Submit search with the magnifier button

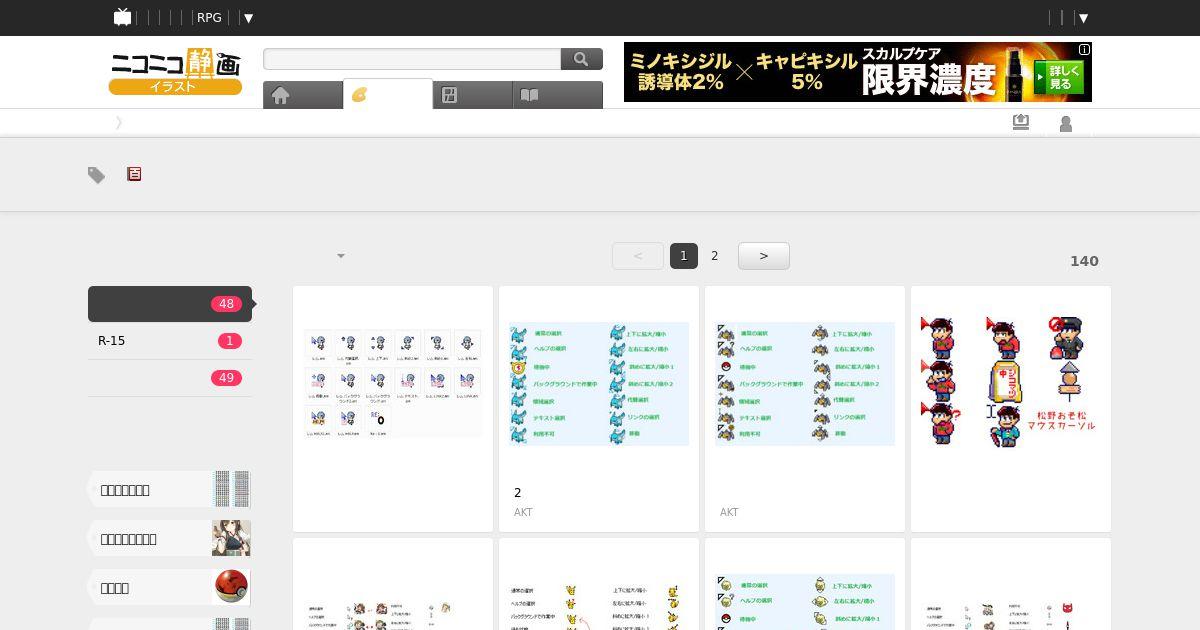point(582,59)
